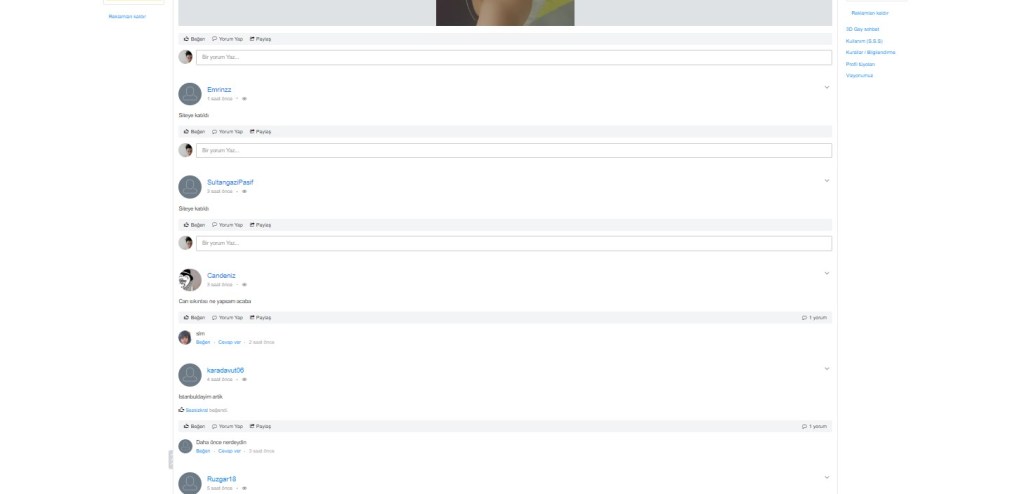Expand options chevron on Emrinzz's post
This screenshot has width=1024, height=494.
[x=827, y=87]
